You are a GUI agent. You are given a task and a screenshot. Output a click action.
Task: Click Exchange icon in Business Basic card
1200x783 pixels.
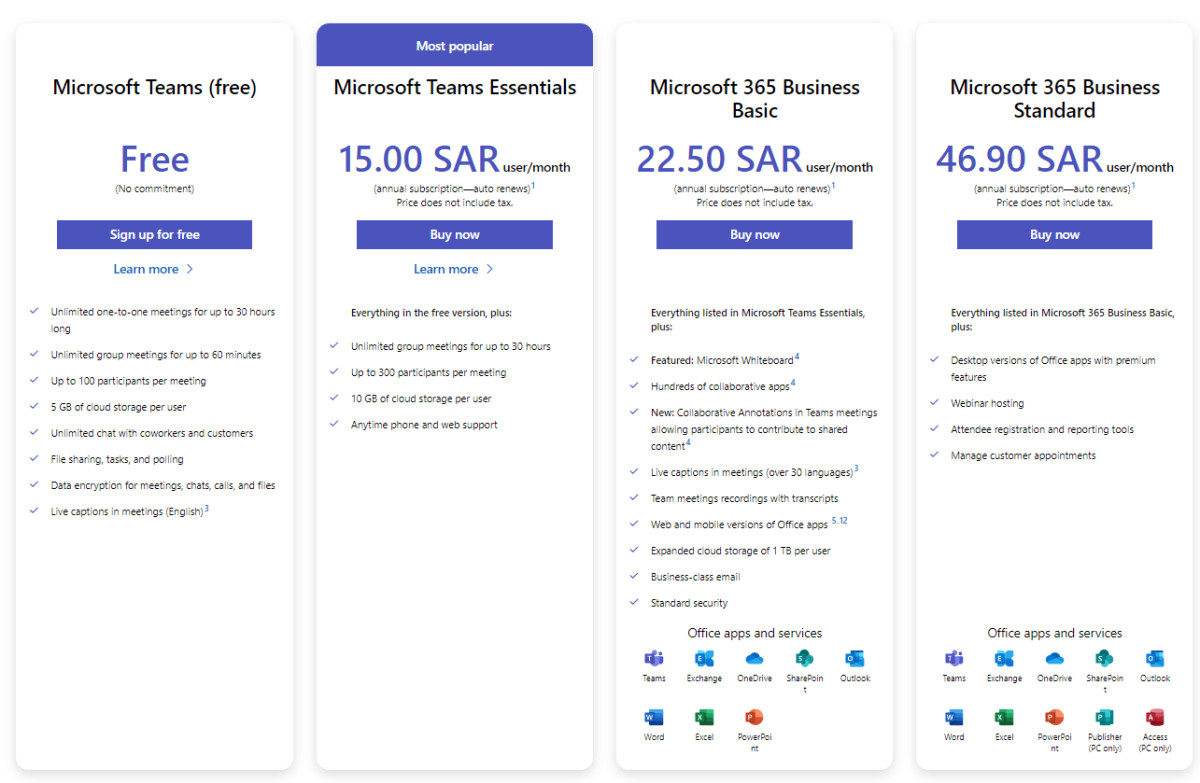coord(704,659)
